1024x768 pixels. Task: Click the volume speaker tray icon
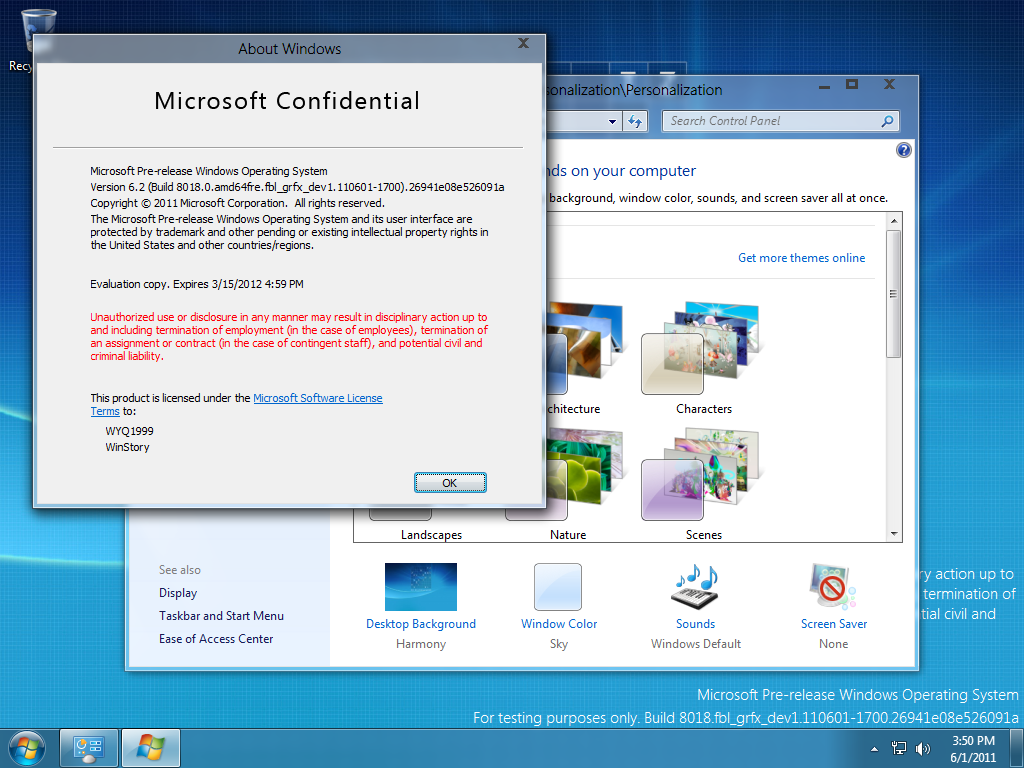point(923,748)
